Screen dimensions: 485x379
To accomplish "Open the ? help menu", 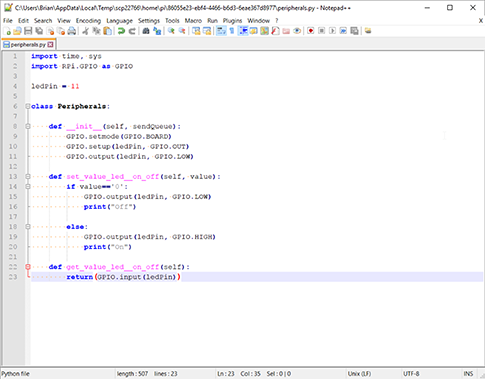I will point(276,21).
